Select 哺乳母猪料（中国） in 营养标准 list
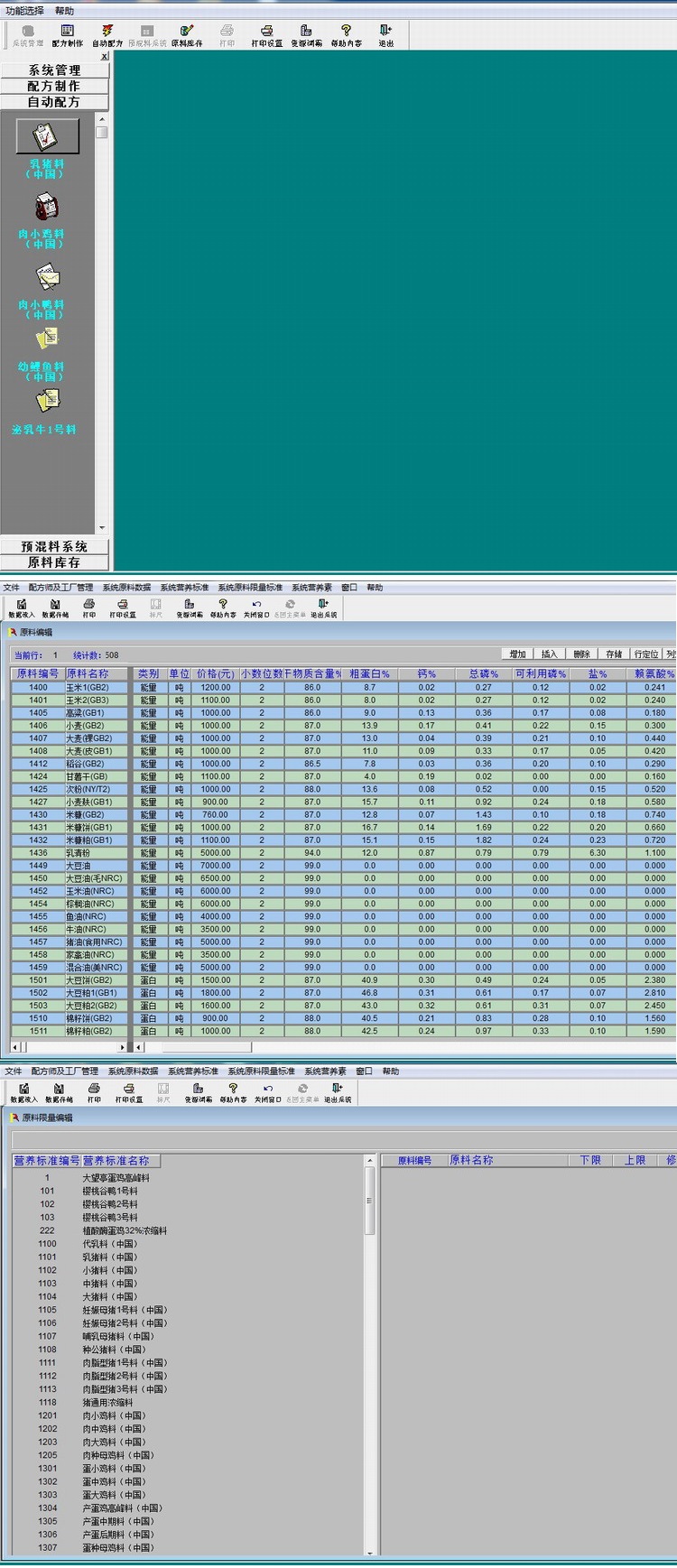The width and height of the screenshot is (677, 1568). click(118, 1336)
